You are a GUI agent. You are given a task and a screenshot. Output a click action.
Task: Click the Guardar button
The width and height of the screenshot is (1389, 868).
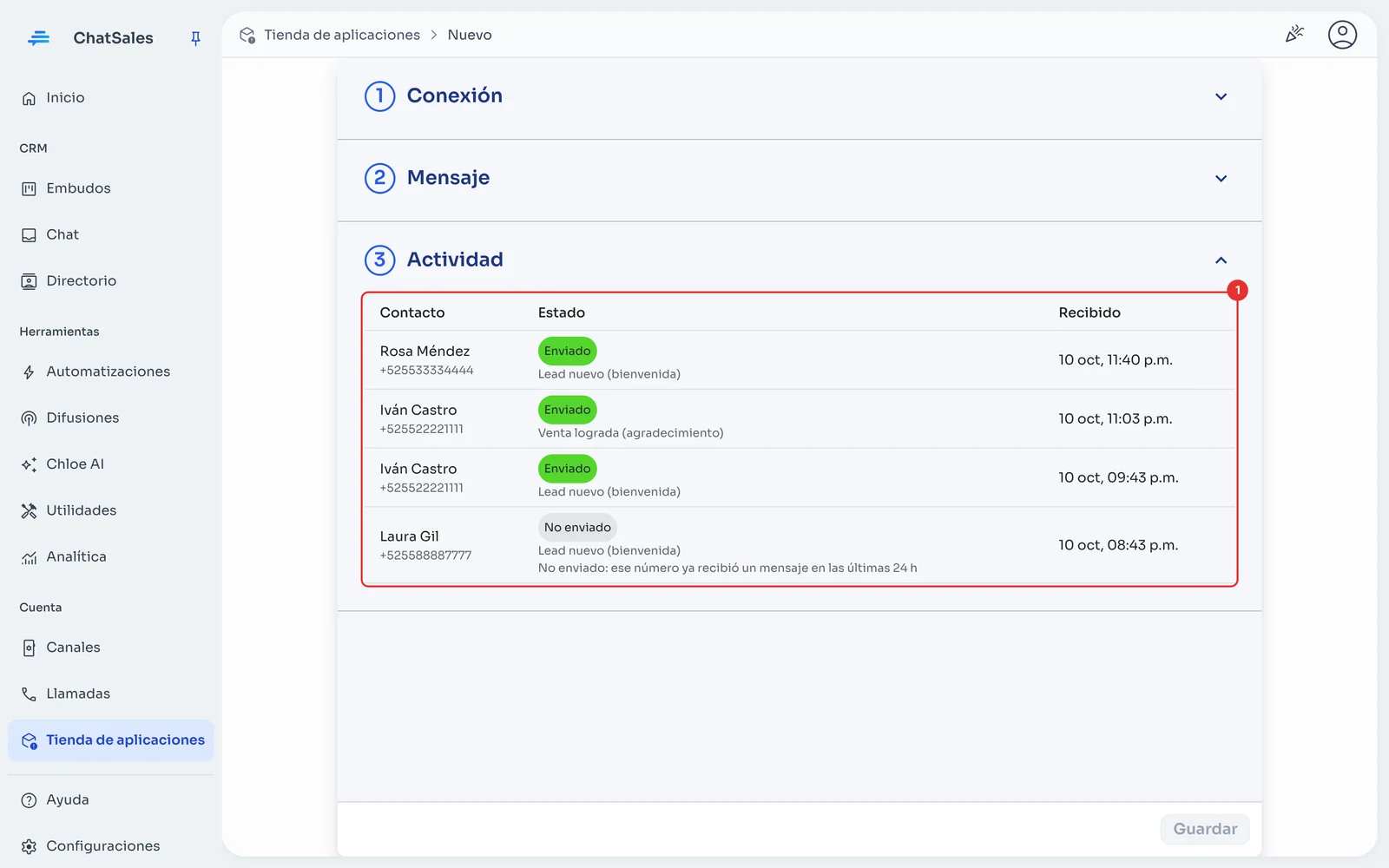coord(1205,829)
